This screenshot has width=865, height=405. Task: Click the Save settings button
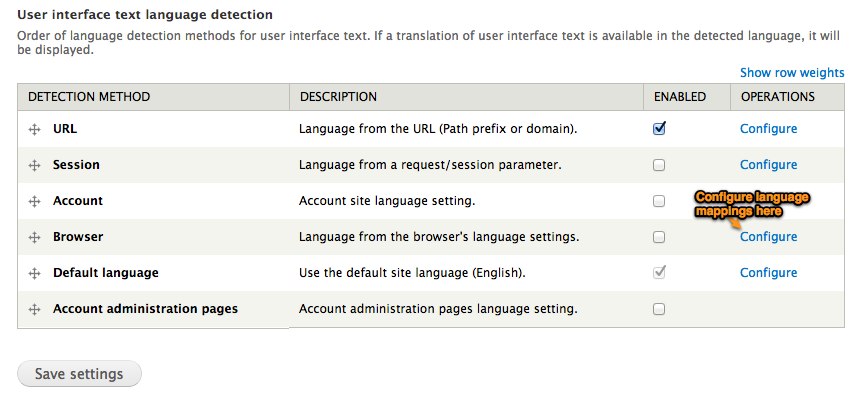coord(79,374)
